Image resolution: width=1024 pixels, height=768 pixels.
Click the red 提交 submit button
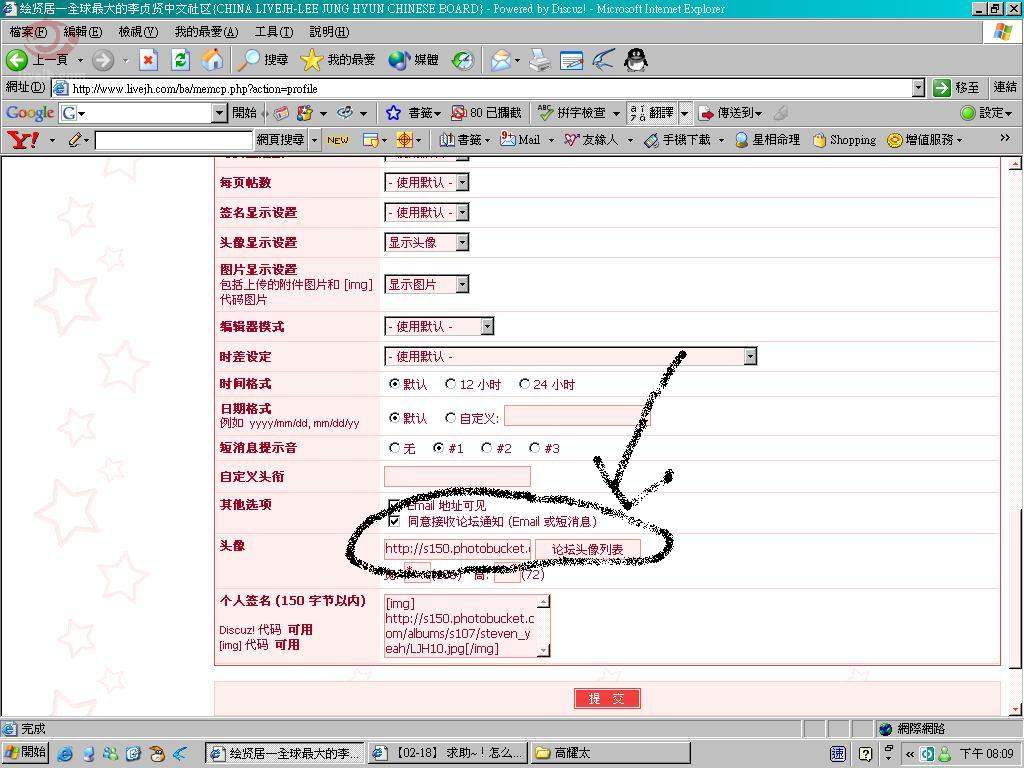point(607,698)
